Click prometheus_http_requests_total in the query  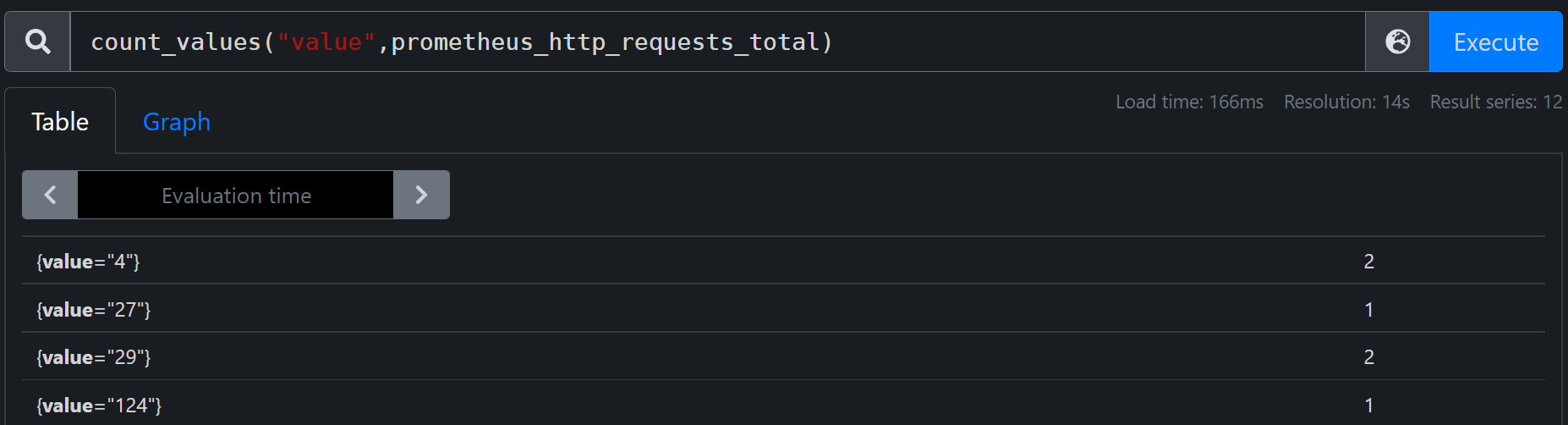coord(605,42)
